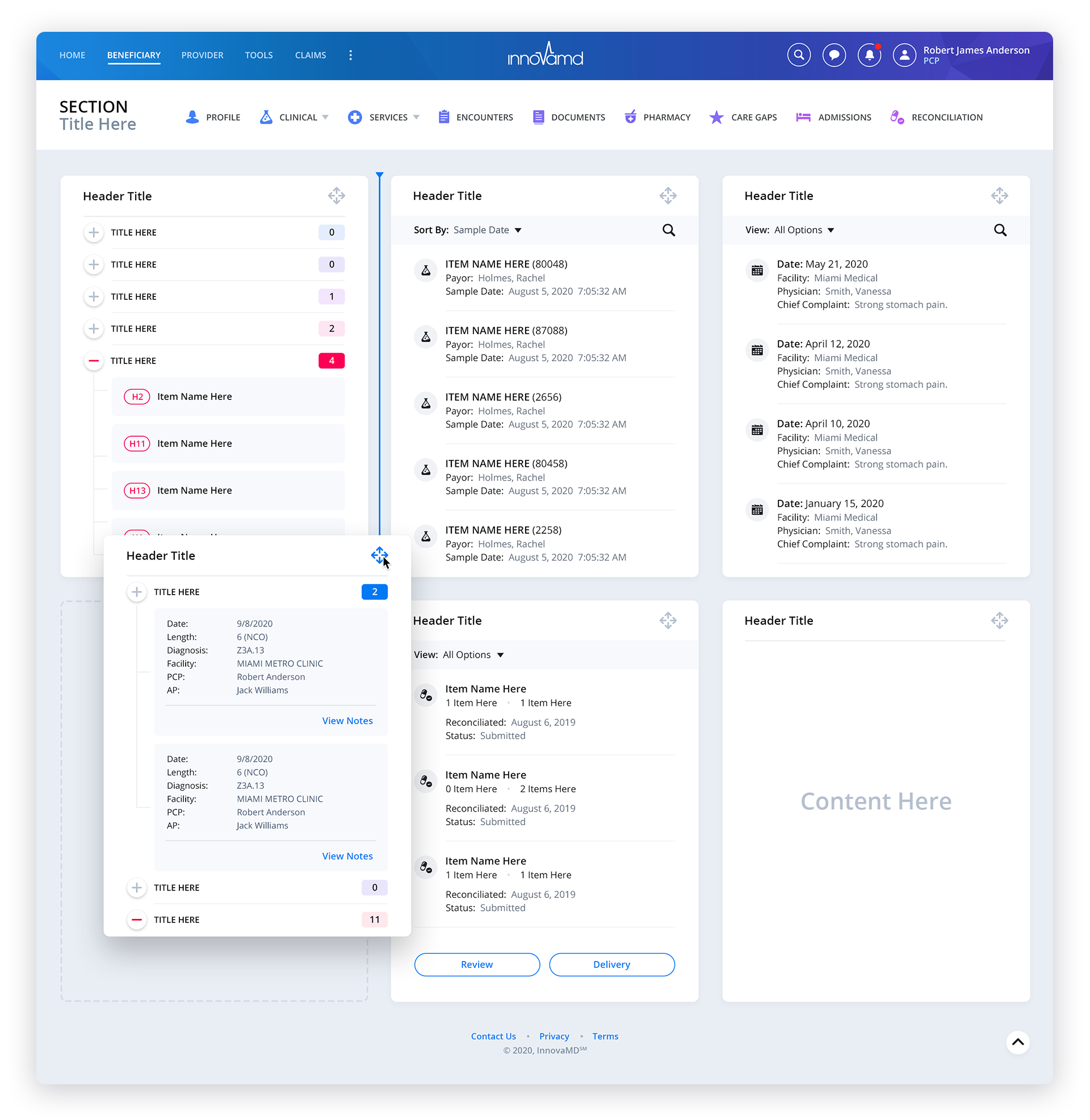This screenshot has height=1120, width=1090.
Task: Click the first View Notes link
Action: pos(347,721)
